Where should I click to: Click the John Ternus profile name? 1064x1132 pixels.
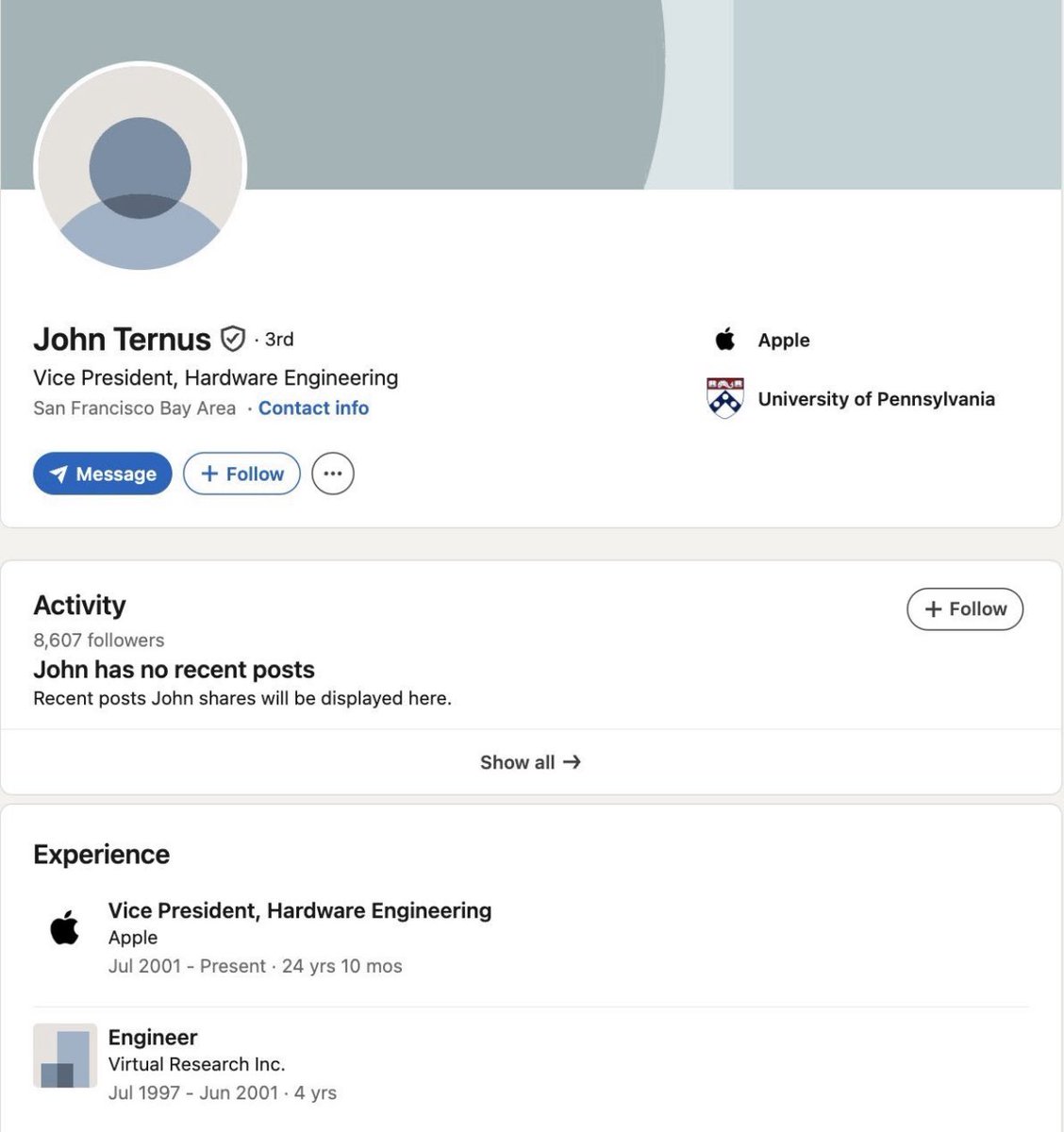(122, 339)
